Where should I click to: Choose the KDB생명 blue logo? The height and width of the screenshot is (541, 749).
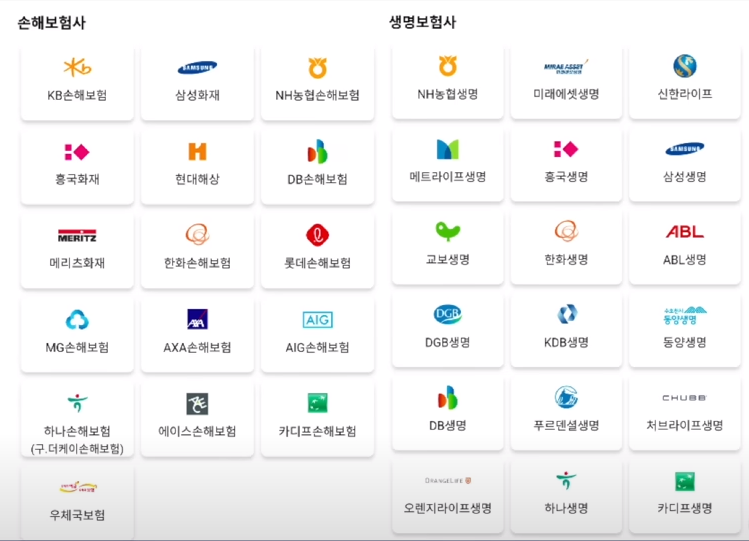click(x=567, y=314)
